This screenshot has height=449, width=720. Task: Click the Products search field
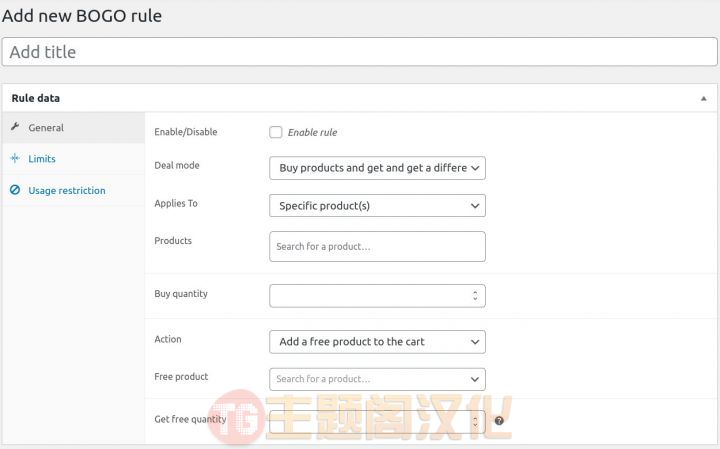[x=377, y=247]
